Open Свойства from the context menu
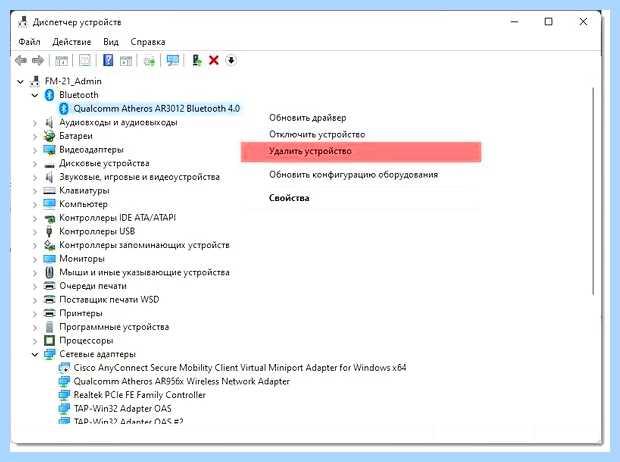The height and width of the screenshot is (462, 620). pos(289,198)
